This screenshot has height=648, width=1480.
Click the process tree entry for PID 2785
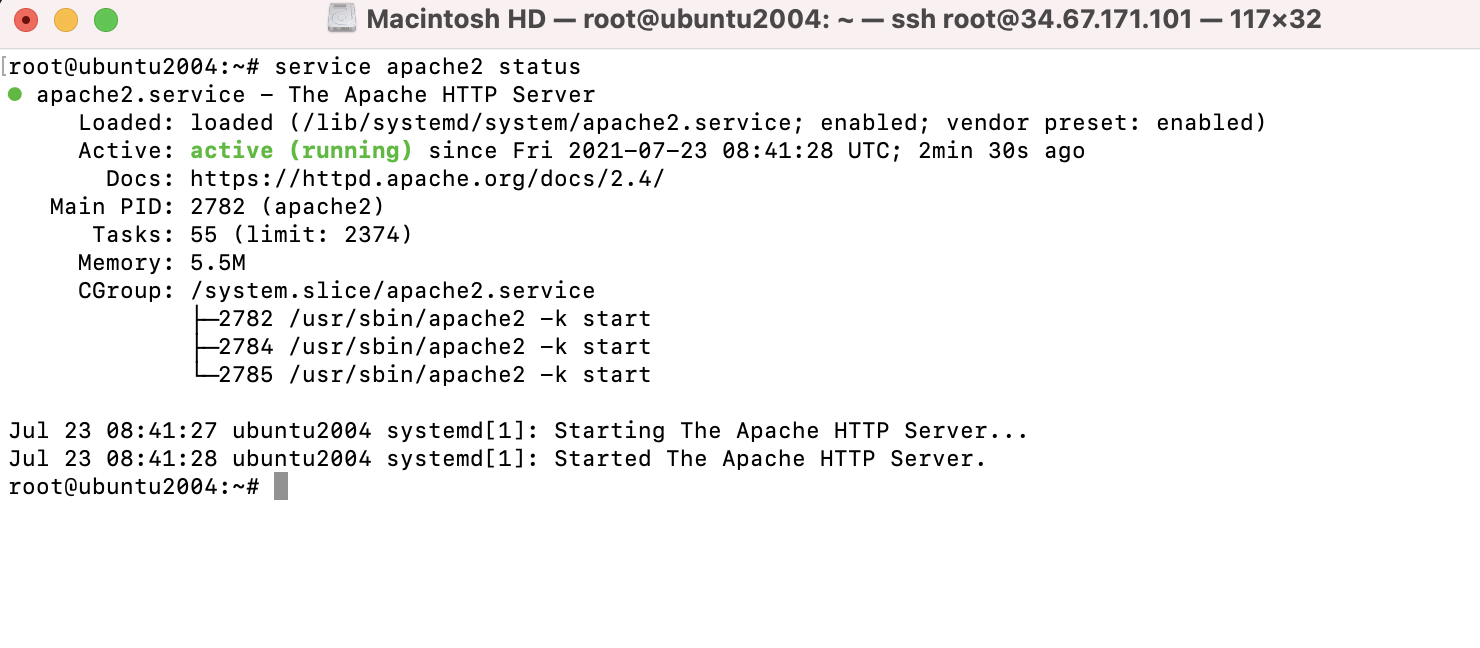pos(420,375)
